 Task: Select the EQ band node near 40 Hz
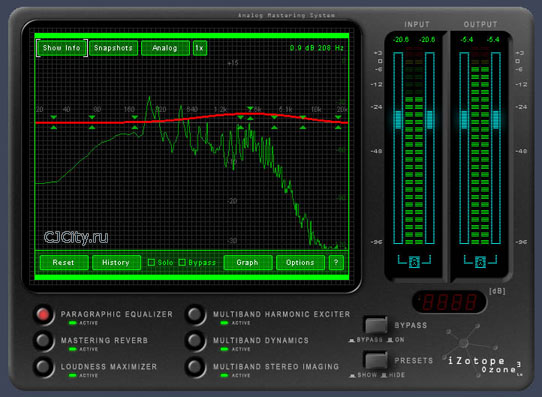click(x=54, y=123)
